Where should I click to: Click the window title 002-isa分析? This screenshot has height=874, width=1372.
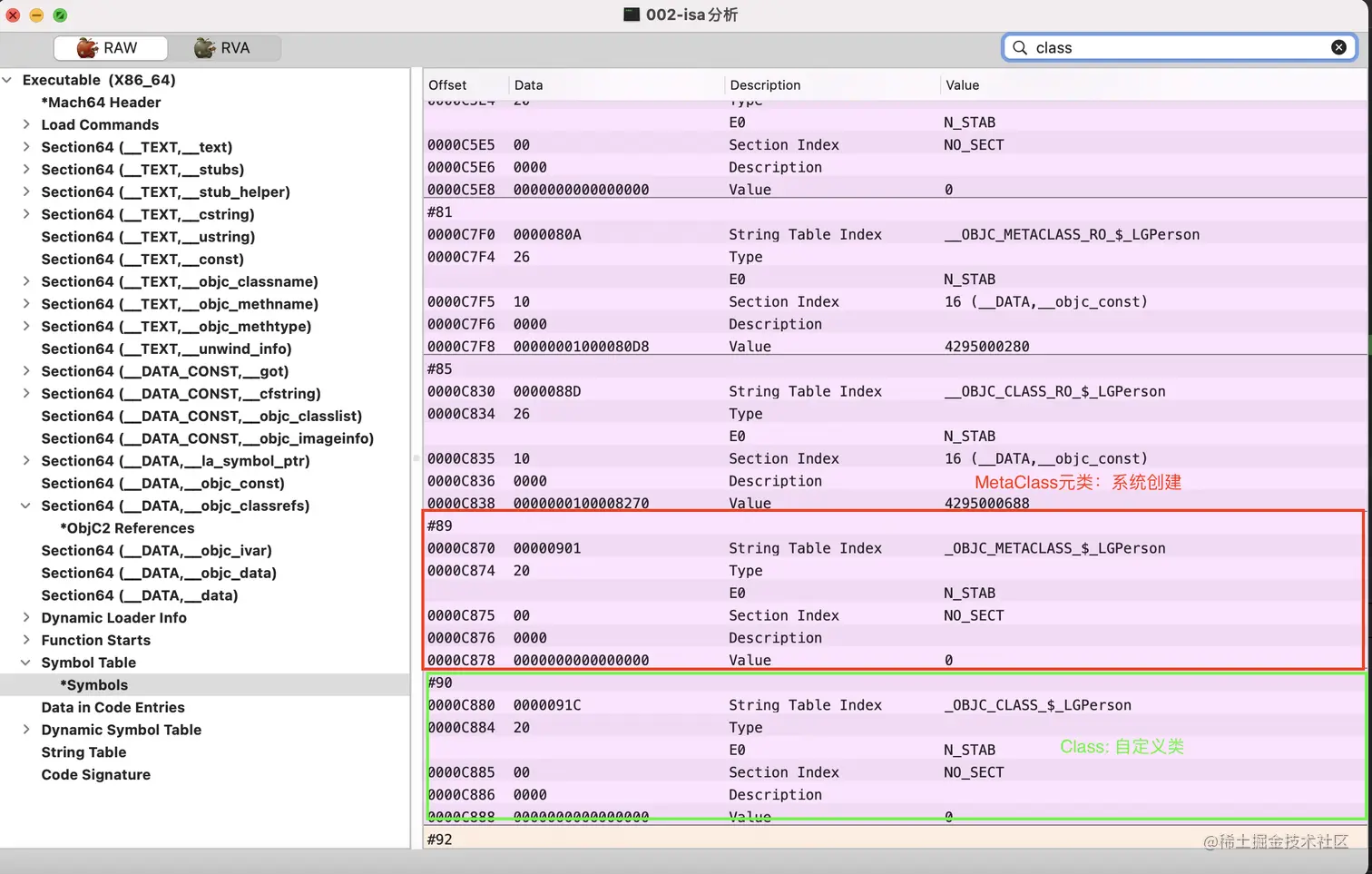click(691, 15)
